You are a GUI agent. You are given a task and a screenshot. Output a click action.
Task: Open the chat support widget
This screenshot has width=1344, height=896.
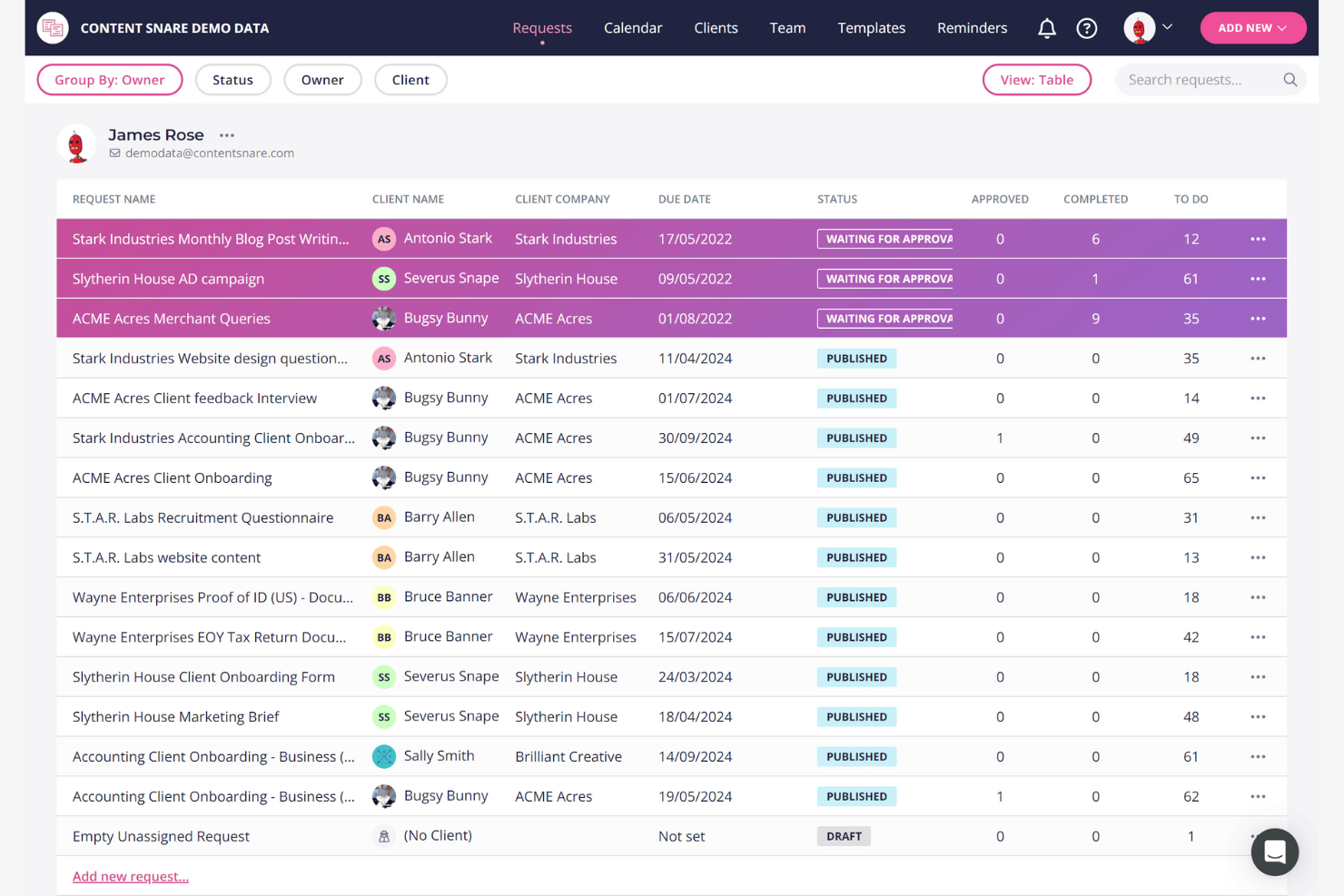tap(1275, 852)
